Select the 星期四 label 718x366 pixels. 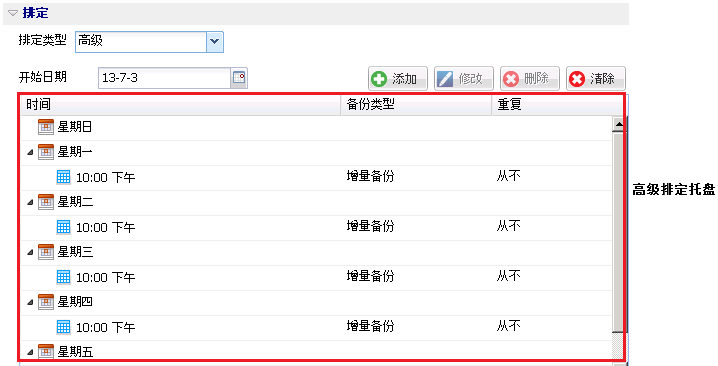point(75,302)
